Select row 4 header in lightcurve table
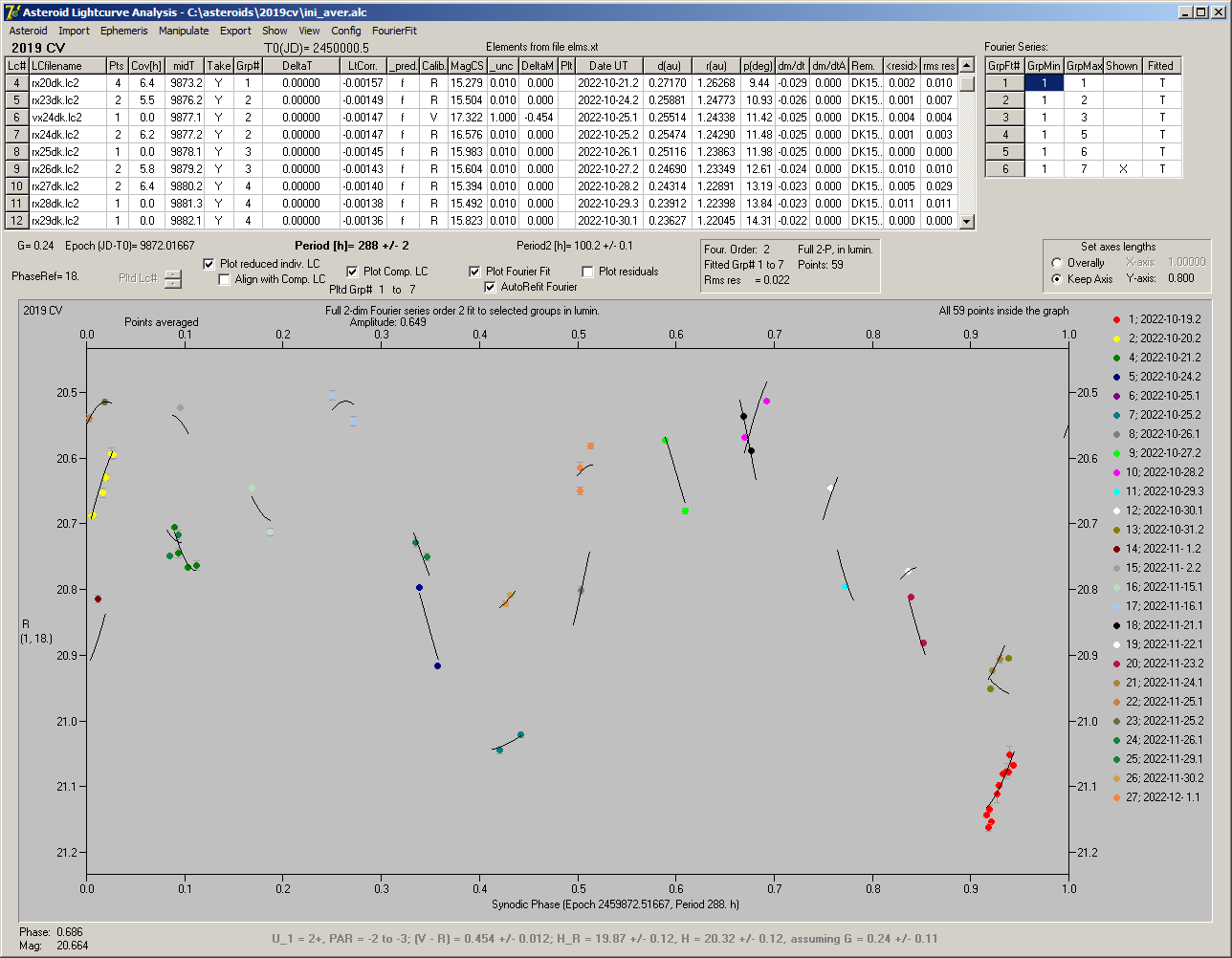The image size is (1232, 958). point(16,83)
